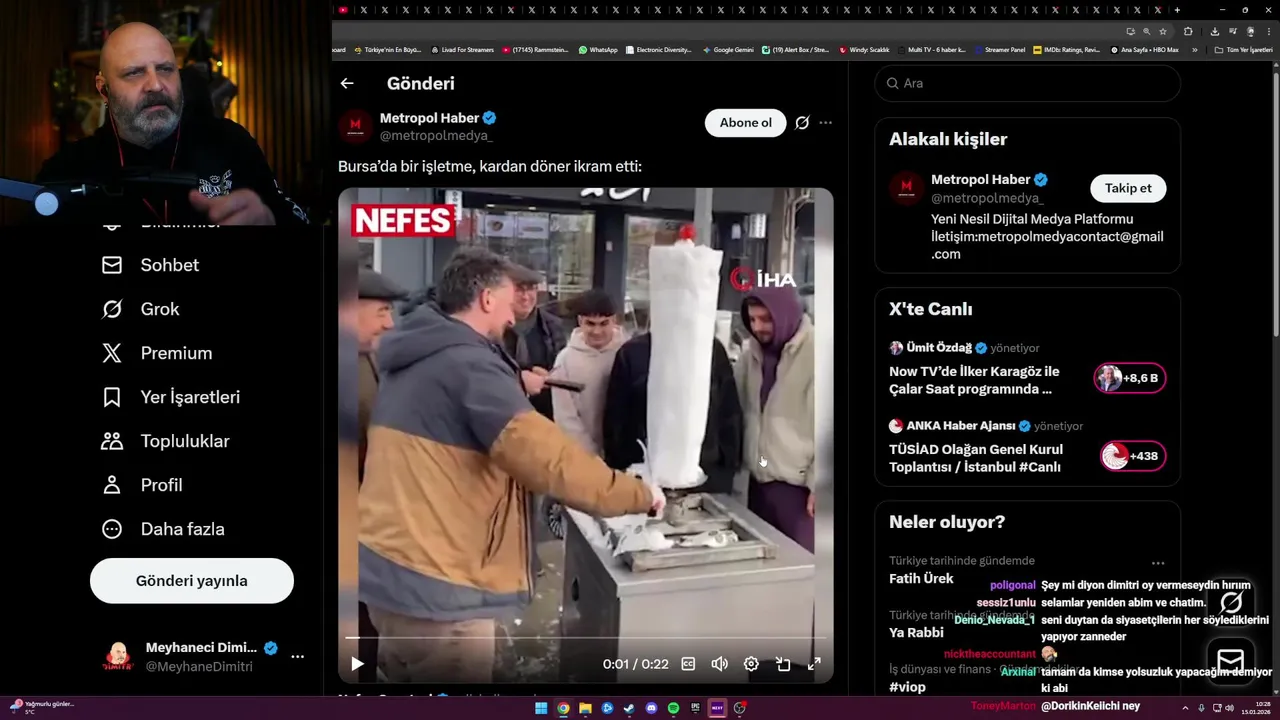
Task: Click the +438 listeners badge
Action: click(x=1132, y=456)
